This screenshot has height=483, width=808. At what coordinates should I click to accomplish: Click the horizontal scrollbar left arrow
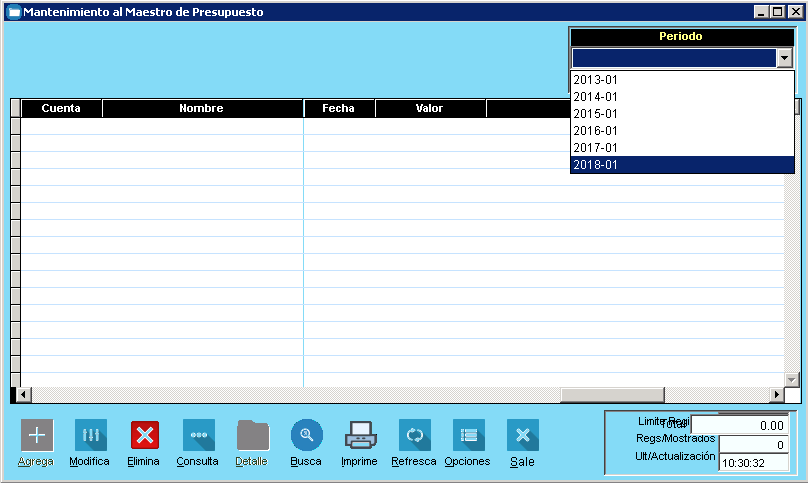pos(24,395)
